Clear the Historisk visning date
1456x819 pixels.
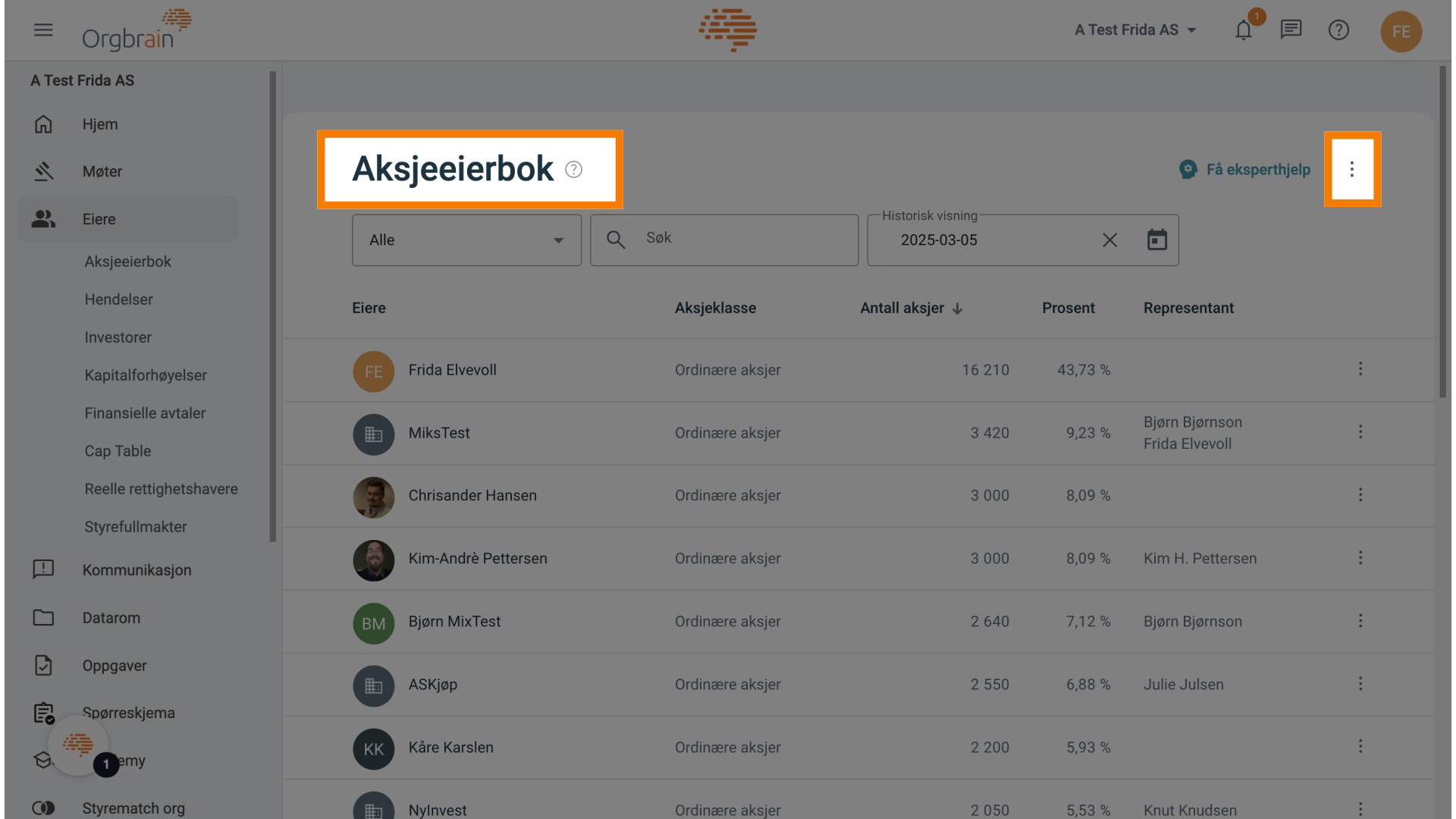click(x=1109, y=240)
